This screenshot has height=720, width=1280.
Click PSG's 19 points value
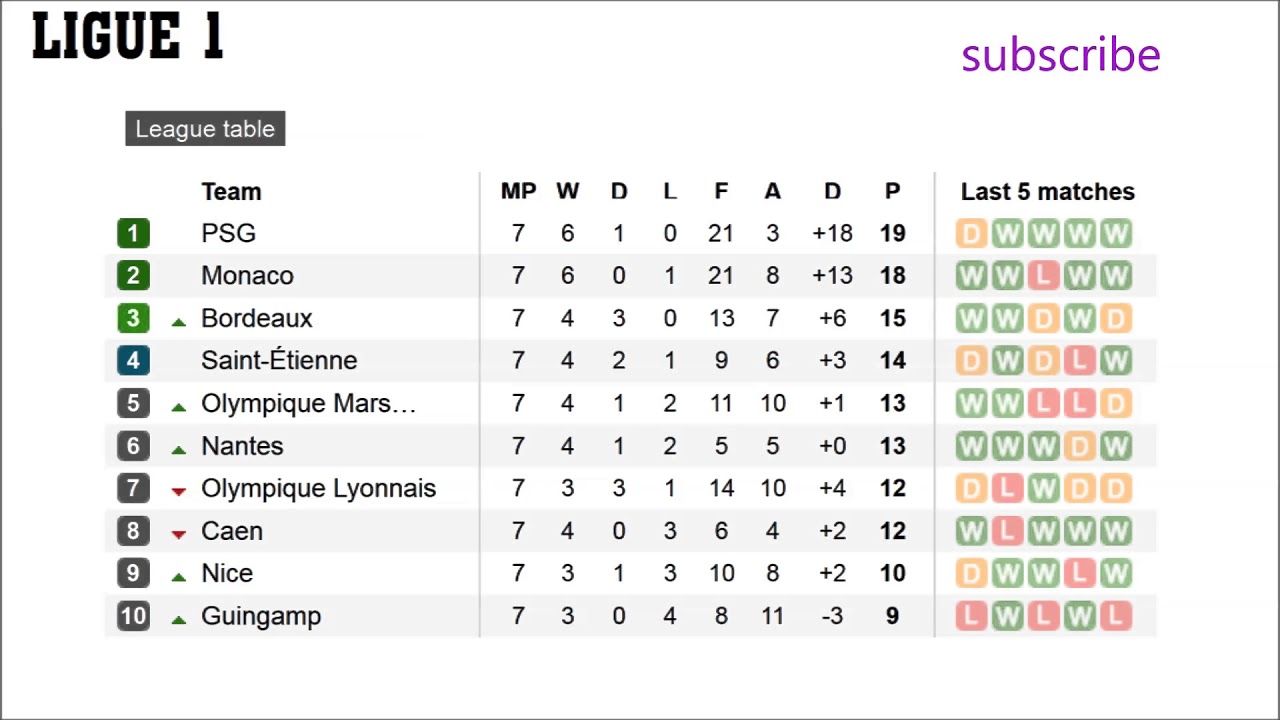pos(892,234)
